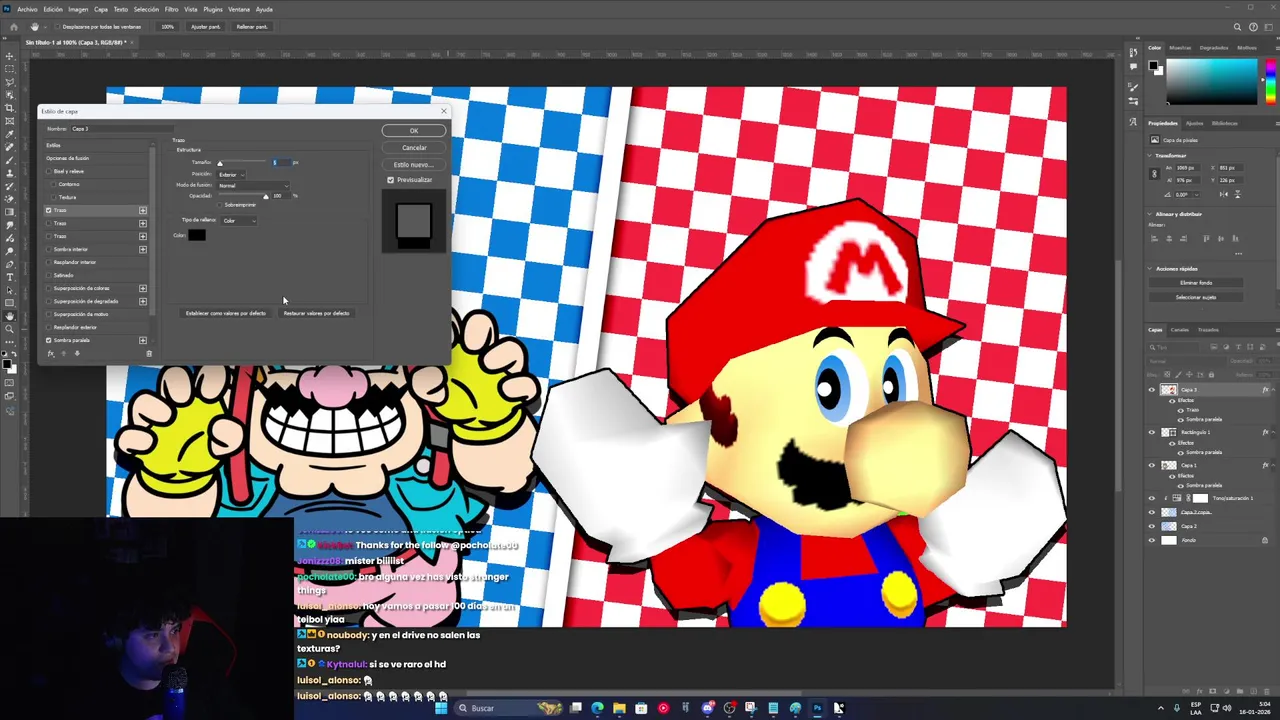Screen dimensions: 1280x720
Task: Select the Zoom tool
Action: pyautogui.click(x=9, y=328)
